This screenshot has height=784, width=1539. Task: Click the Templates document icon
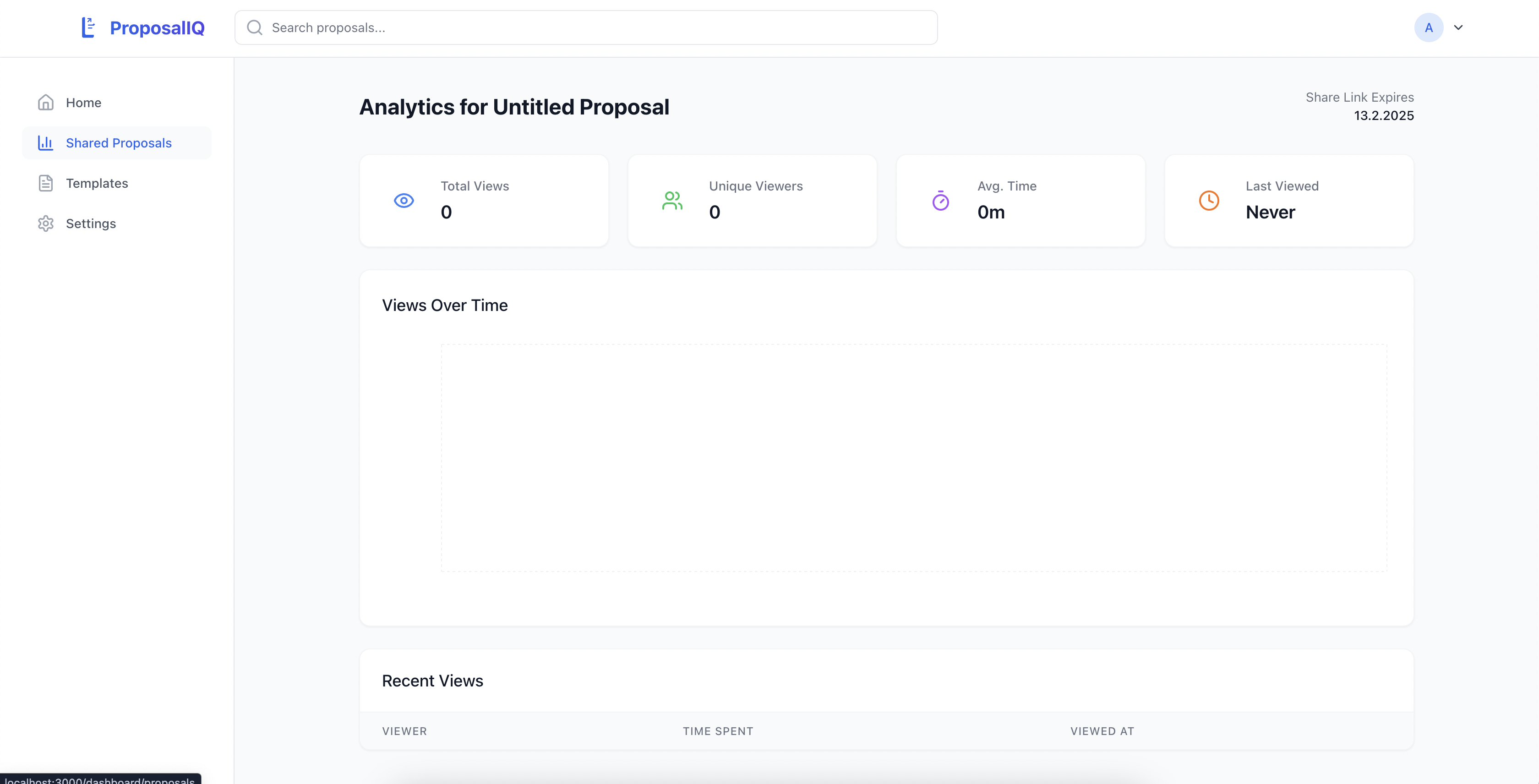[x=46, y=183]
